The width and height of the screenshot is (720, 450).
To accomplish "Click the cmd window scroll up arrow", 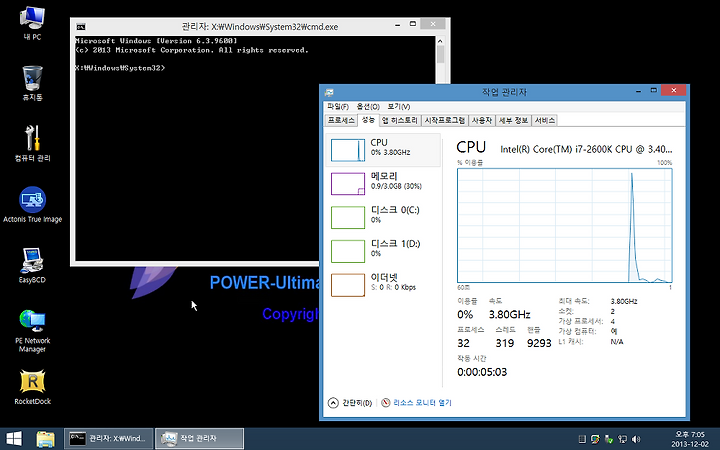I will [440, 41].
